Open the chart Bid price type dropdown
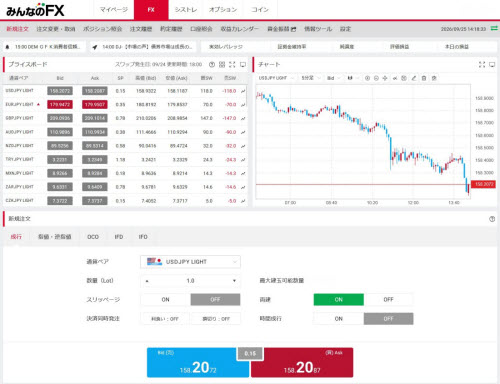This screenshot has height=384, width=500. 333,78
